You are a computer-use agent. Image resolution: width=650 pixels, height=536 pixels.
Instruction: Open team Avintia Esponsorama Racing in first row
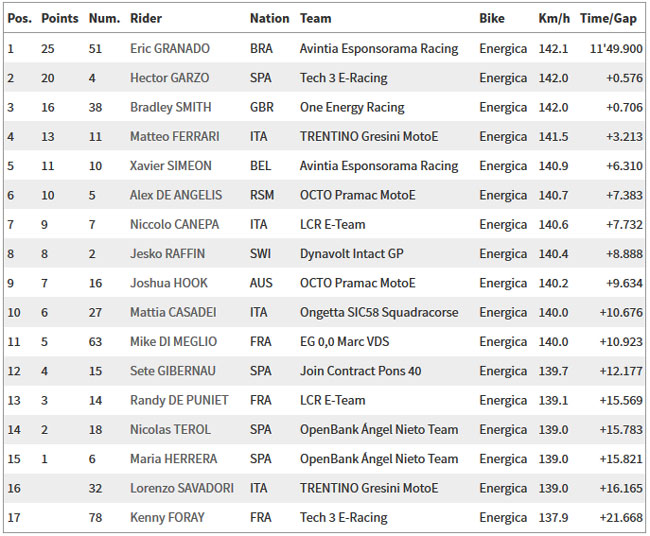379,48
